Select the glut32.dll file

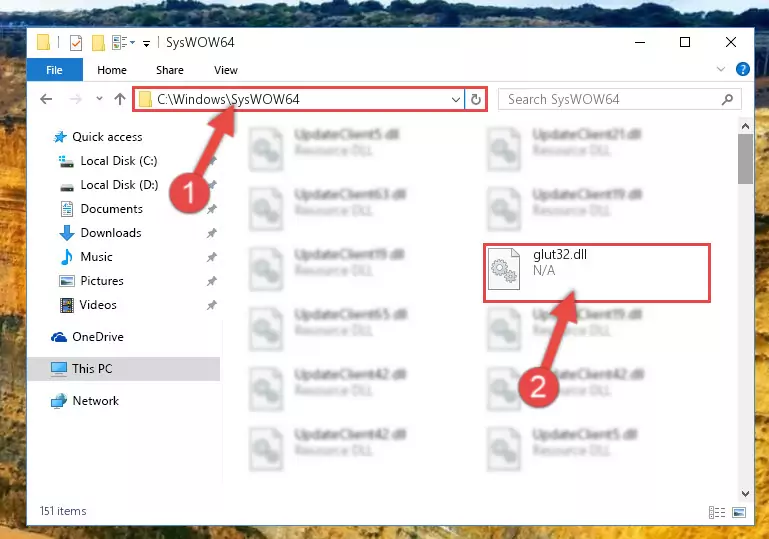pyautogui.click(x=597, y=273)
